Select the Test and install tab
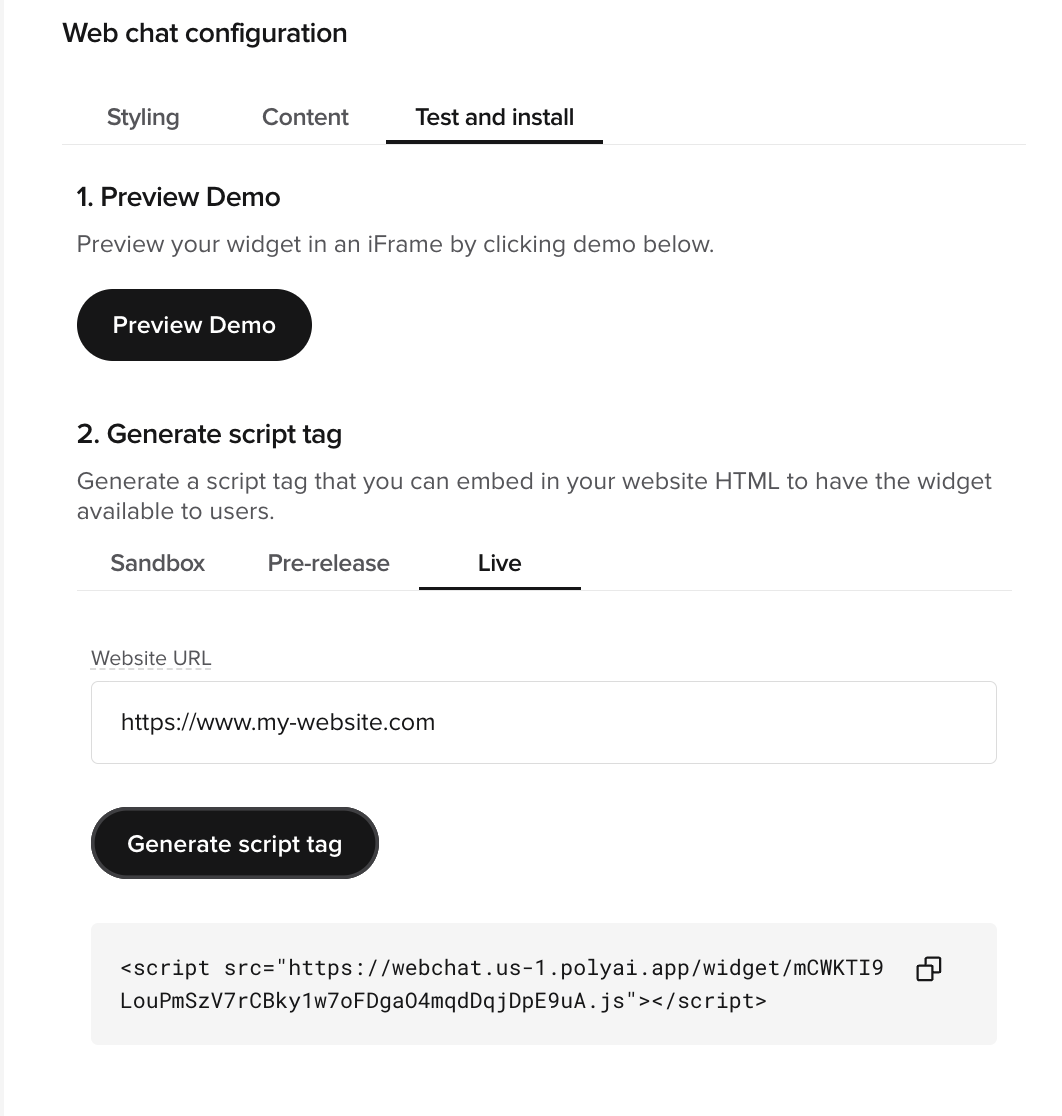Screen dimensions: 1062x1116 (x=494, y=117)
